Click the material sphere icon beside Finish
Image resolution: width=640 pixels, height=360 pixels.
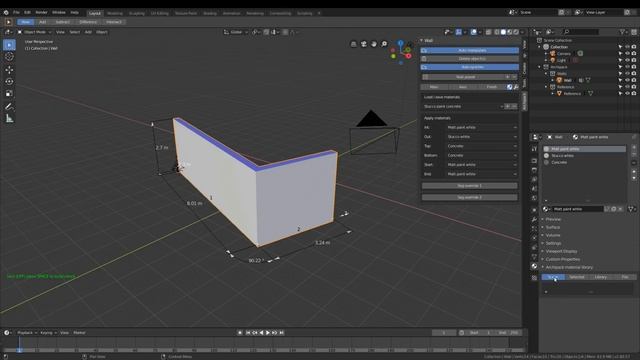509,87
